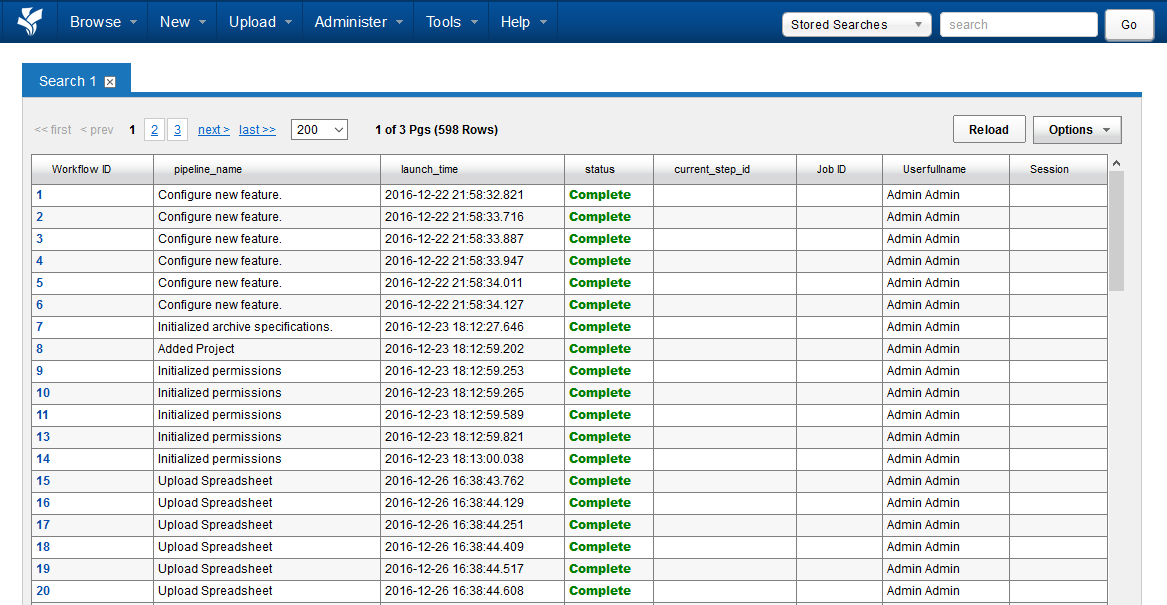Go to page 2 of results
This screenshot has height=605, width=1167.
[x=154, y=130]
